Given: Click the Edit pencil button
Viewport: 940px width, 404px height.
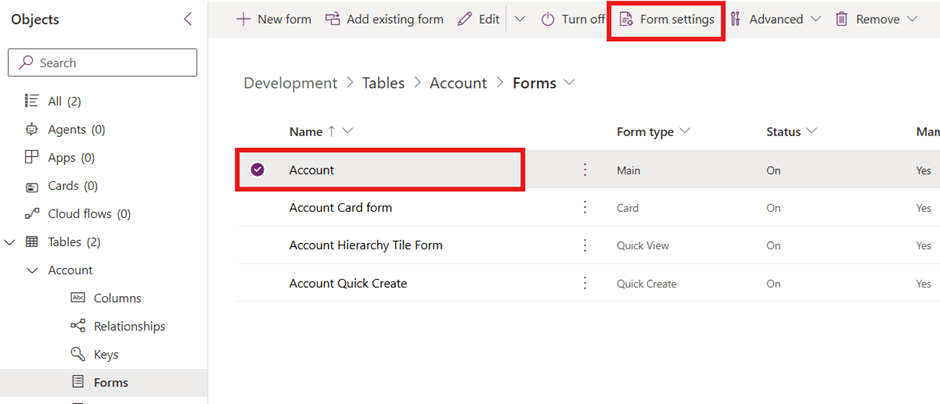Looking at the screenshot, I should click(479, 19).
